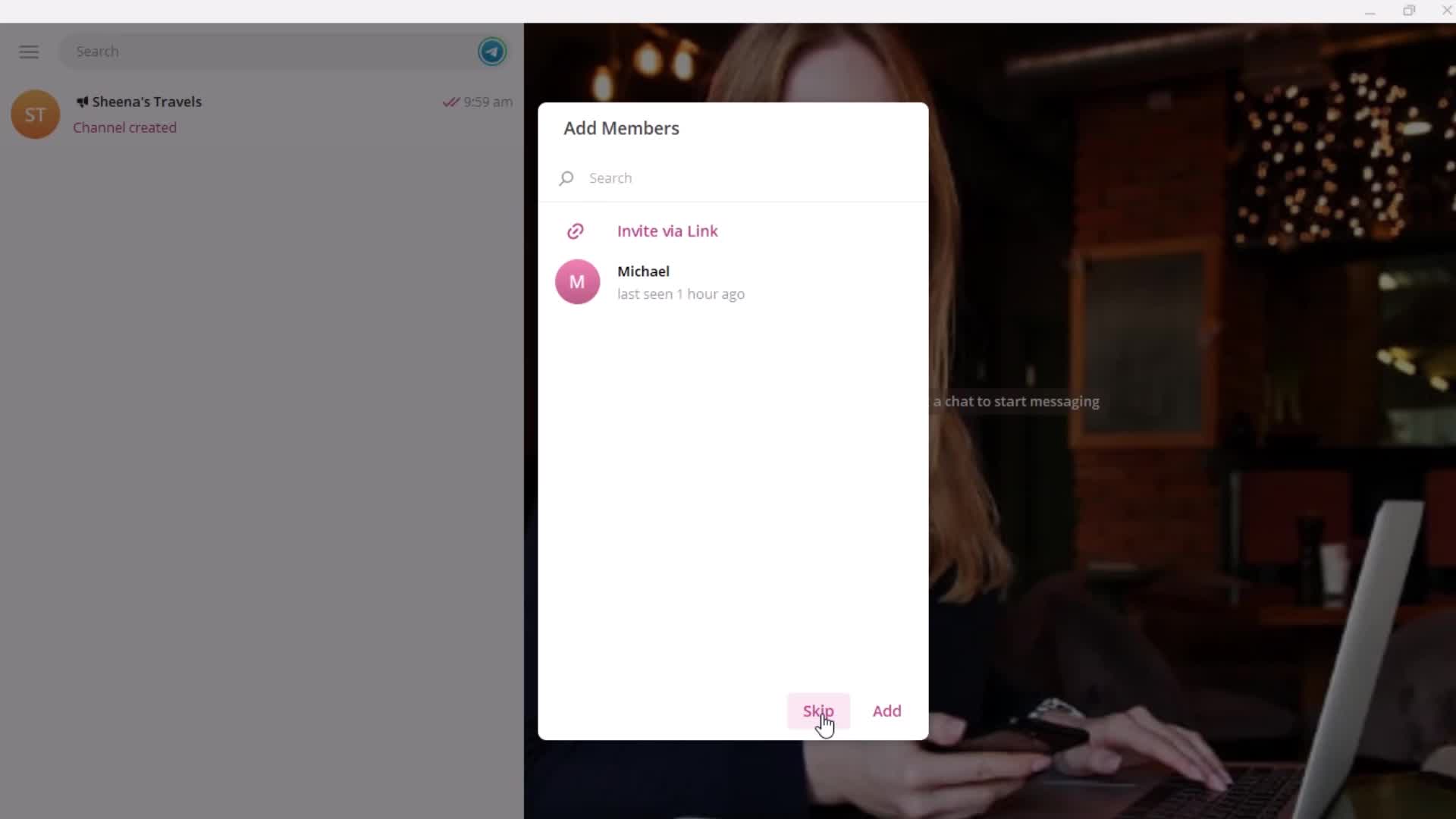
Task: Click the hamburger menu icon
Action: 28,52
